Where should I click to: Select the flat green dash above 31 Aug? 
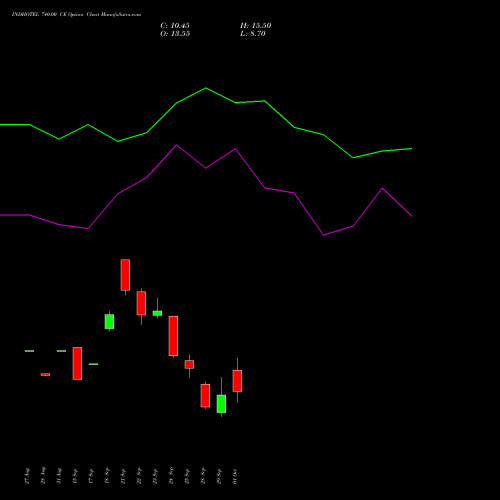pos(61,351)
